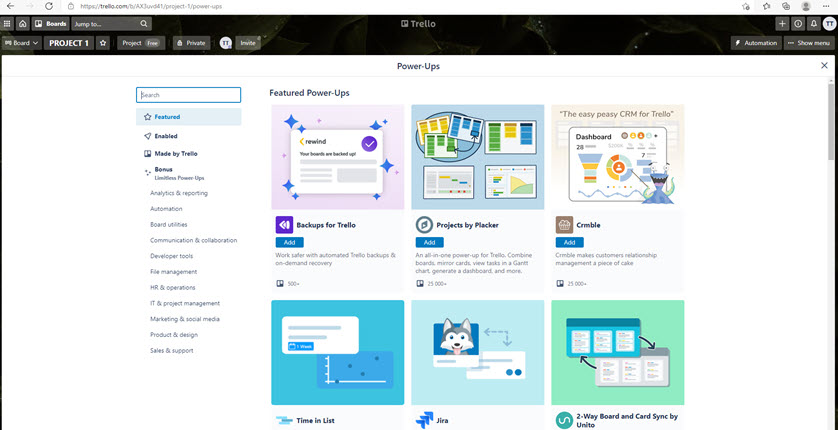This screenshot has height=430, width=838.
Task: Open the Automation category in sidebar
Action: pos(166,209)
